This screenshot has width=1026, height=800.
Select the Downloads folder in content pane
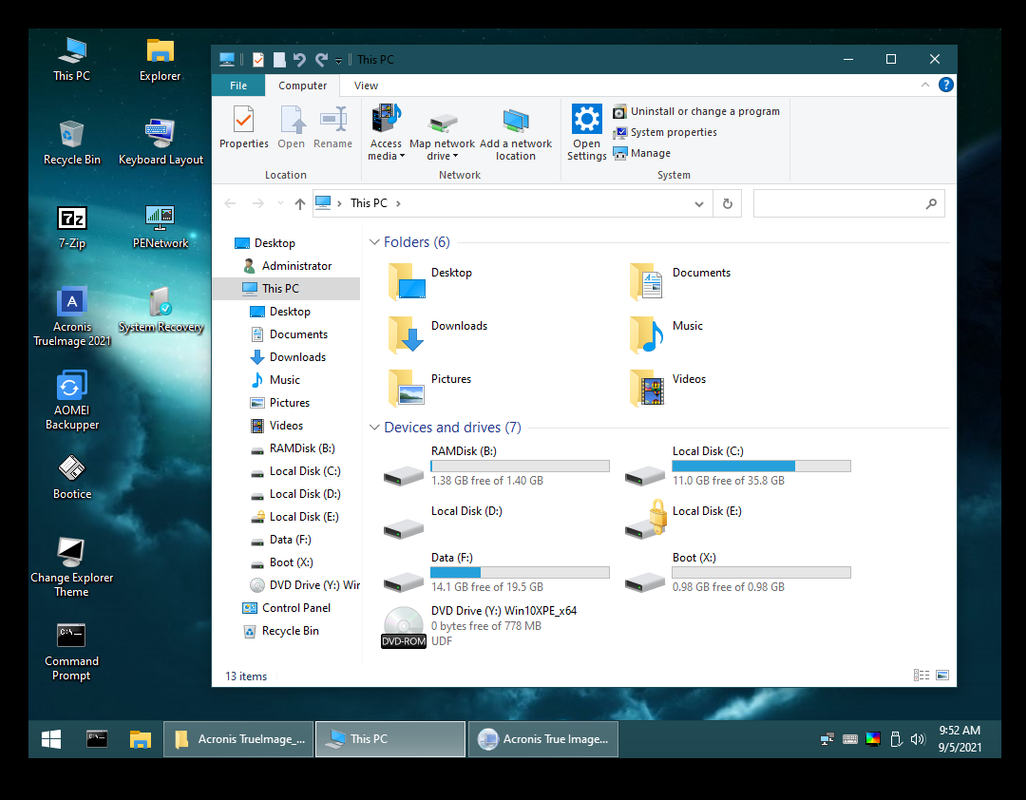[437, 334]
